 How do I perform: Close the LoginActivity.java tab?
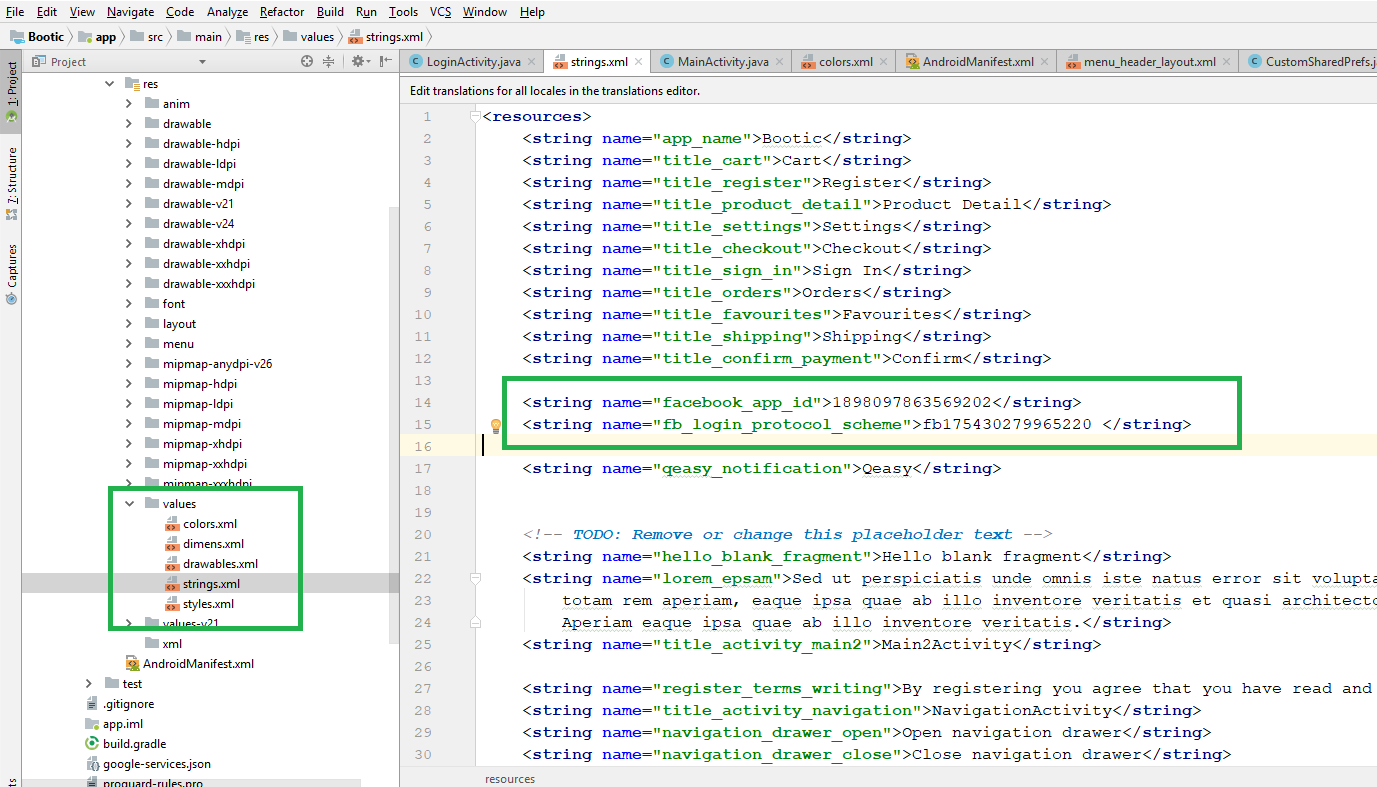[x=532, y=62]
